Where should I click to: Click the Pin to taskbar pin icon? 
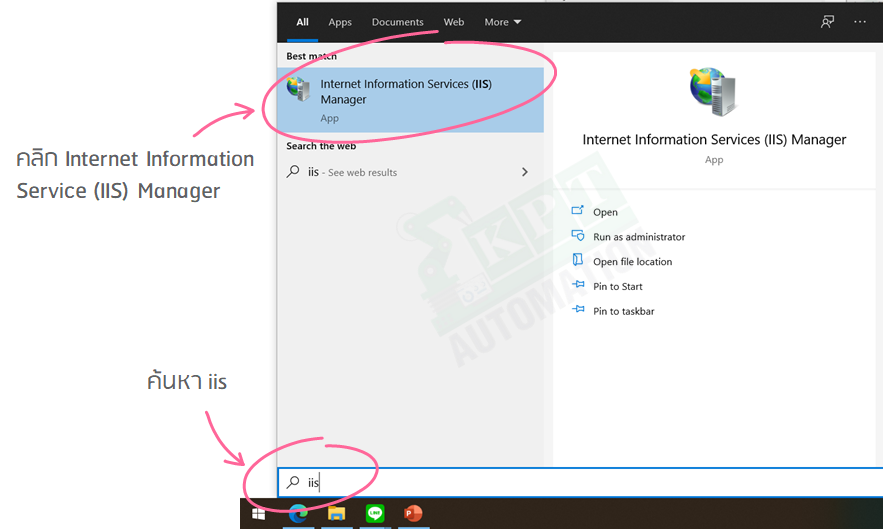coord(578,309)
